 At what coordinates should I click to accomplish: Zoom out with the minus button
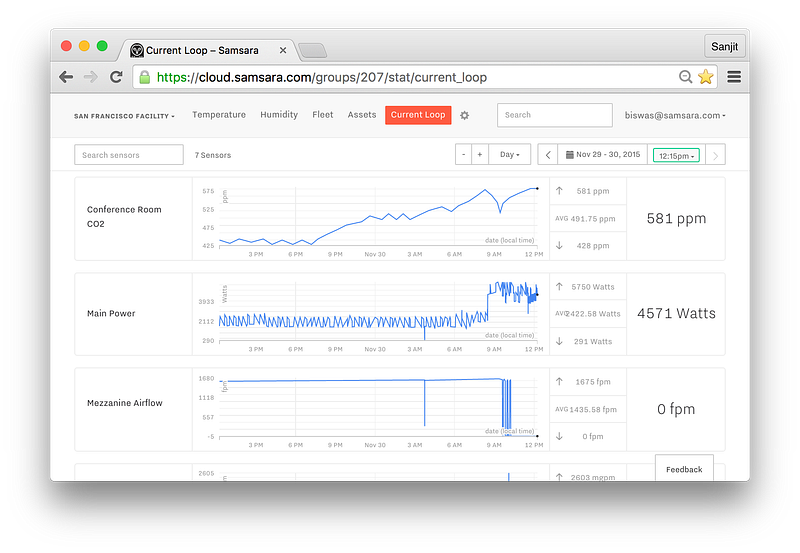463,155
